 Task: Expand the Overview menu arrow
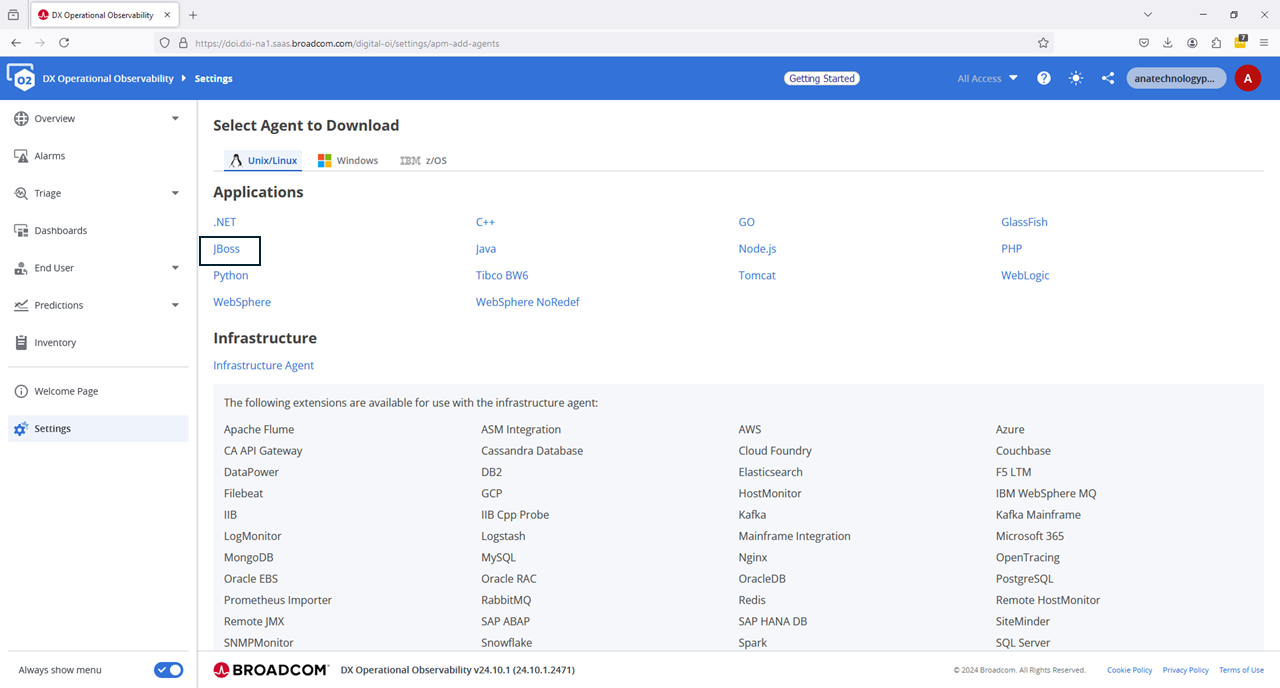(x=175, y=118)
